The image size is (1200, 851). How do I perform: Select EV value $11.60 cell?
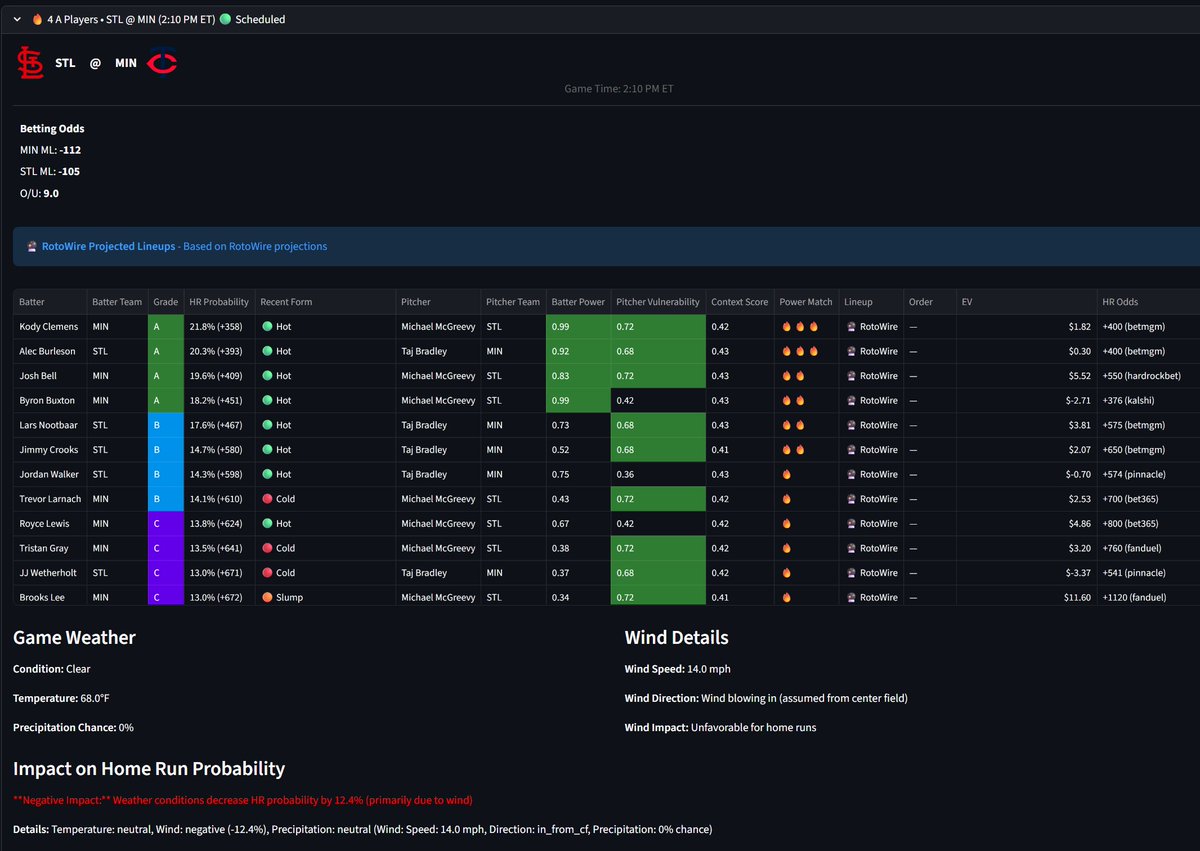pos(1026,597)
